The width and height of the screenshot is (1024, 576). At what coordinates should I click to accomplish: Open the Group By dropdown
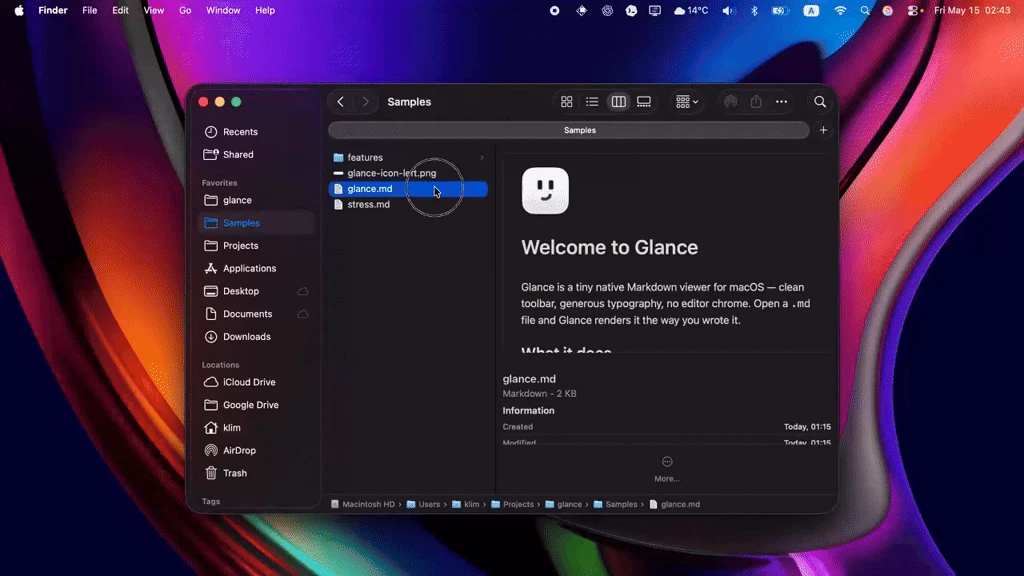686,102
